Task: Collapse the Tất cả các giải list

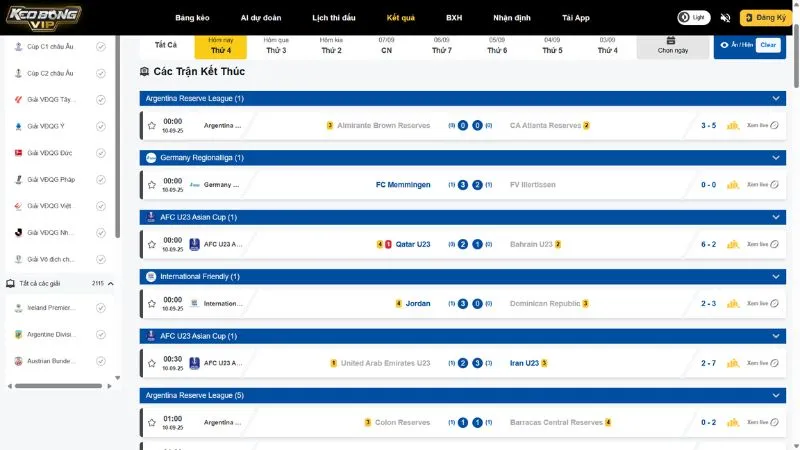Action: tap(111, 284)
